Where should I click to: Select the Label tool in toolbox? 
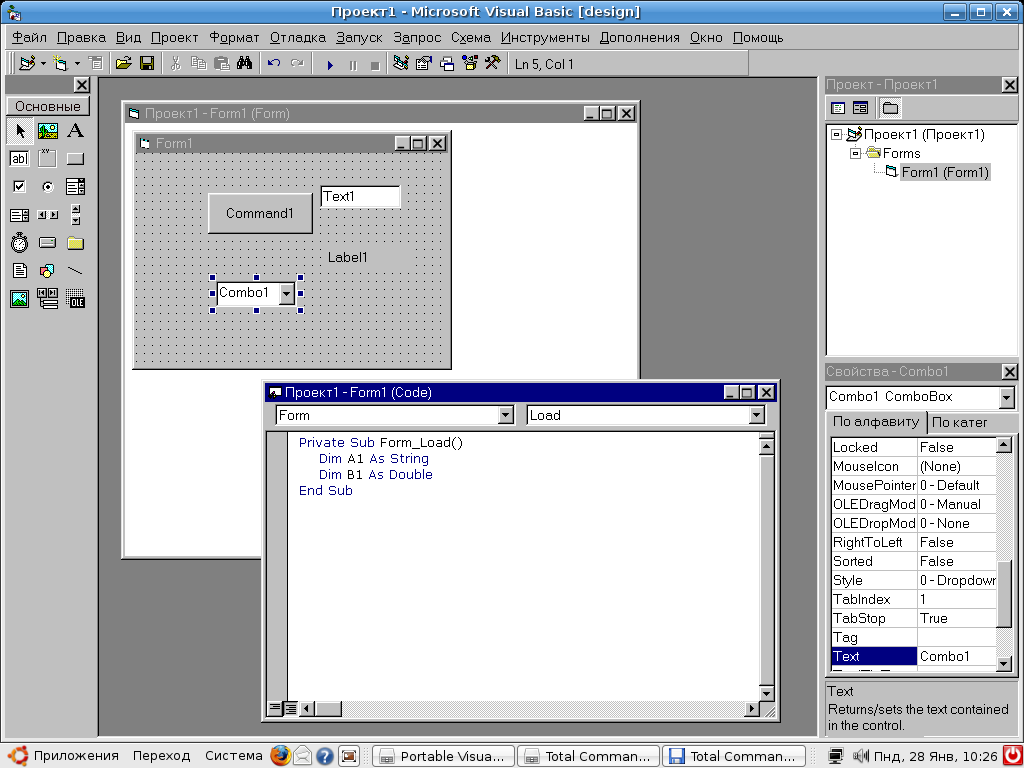click(x=76, y=131)
